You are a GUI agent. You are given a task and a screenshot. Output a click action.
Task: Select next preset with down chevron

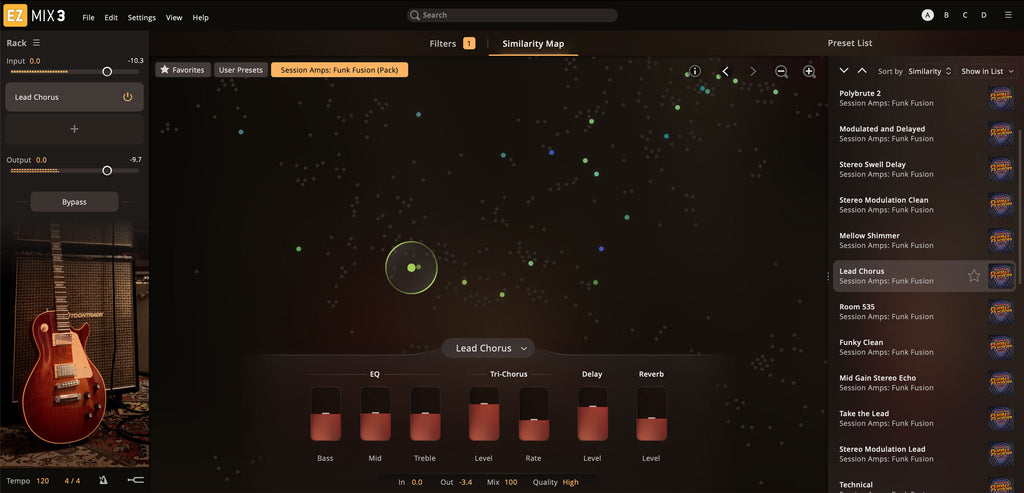(844, 71)
